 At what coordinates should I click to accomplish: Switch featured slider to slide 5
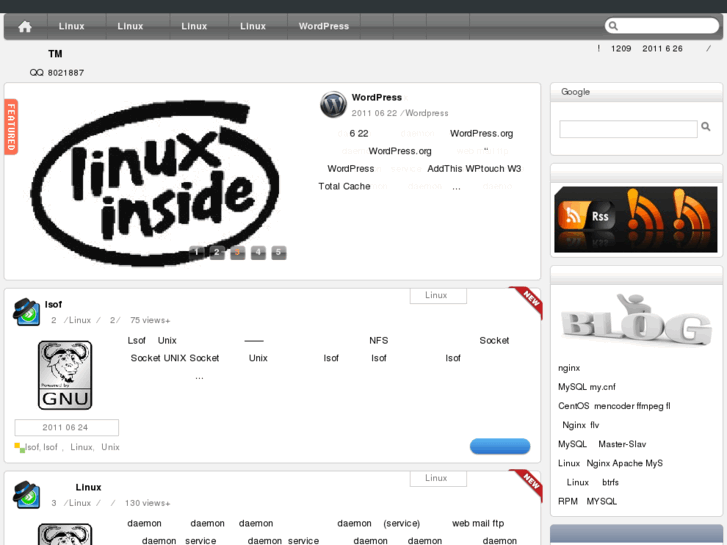click(279, 252)
